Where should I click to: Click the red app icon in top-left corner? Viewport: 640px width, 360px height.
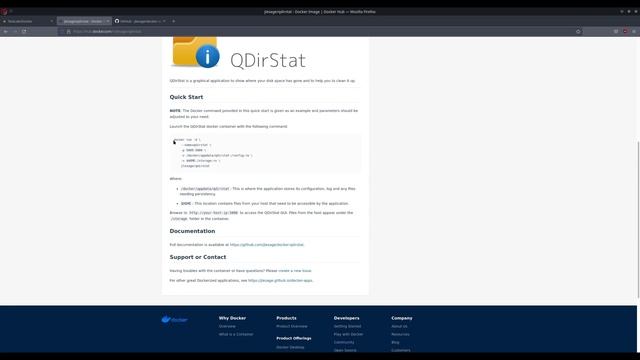coord(4,12)
